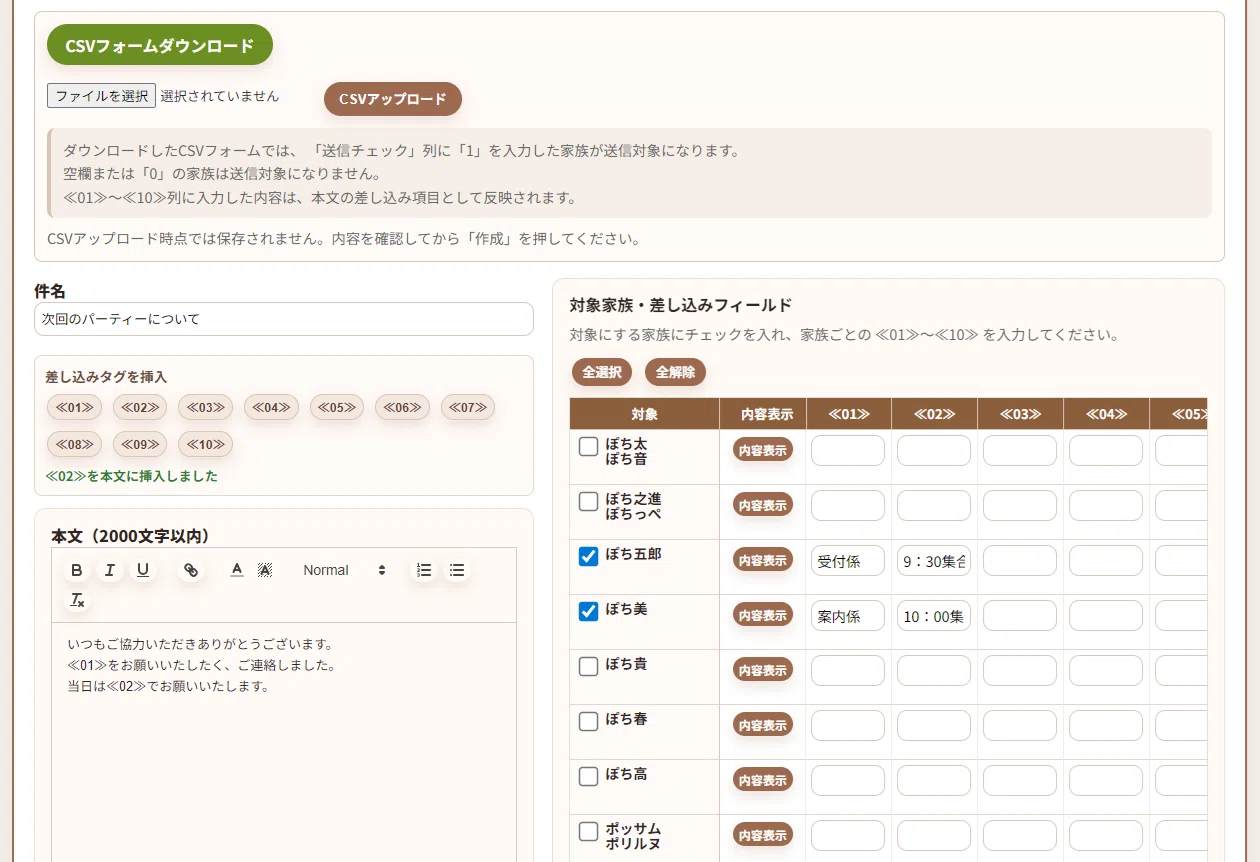Viewport: 1260px width, 862px height.
Task: Click the ファイルを選択 file chooser button
Action: [x=101, y=96]
